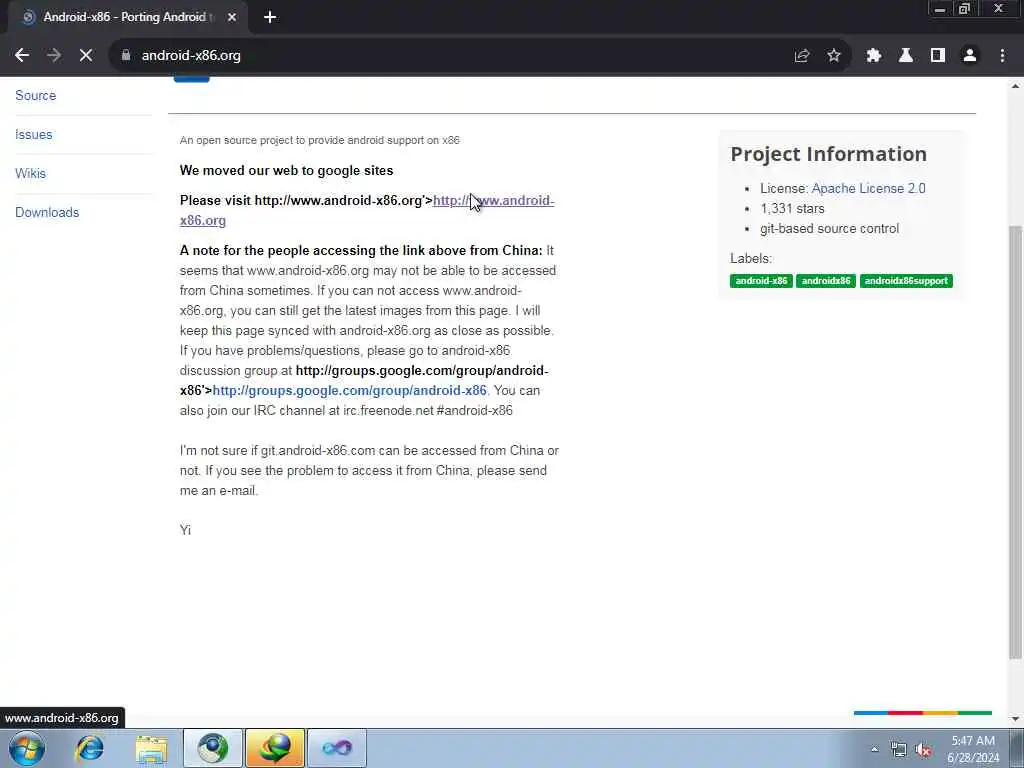Click the address bar showing android-x86.org
Image resolution: width=1024 pixels, height=768 pixels.
[x=457, y=56]
